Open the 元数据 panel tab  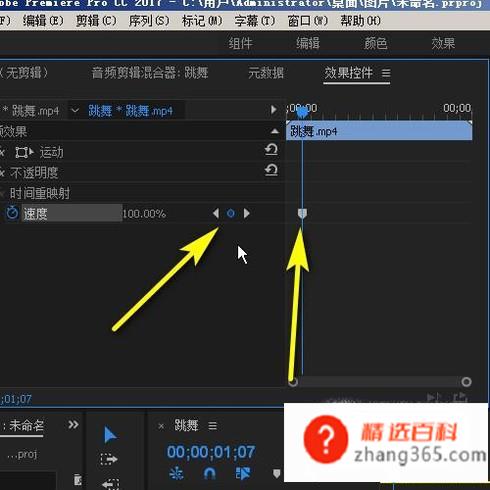pos(266,73)
